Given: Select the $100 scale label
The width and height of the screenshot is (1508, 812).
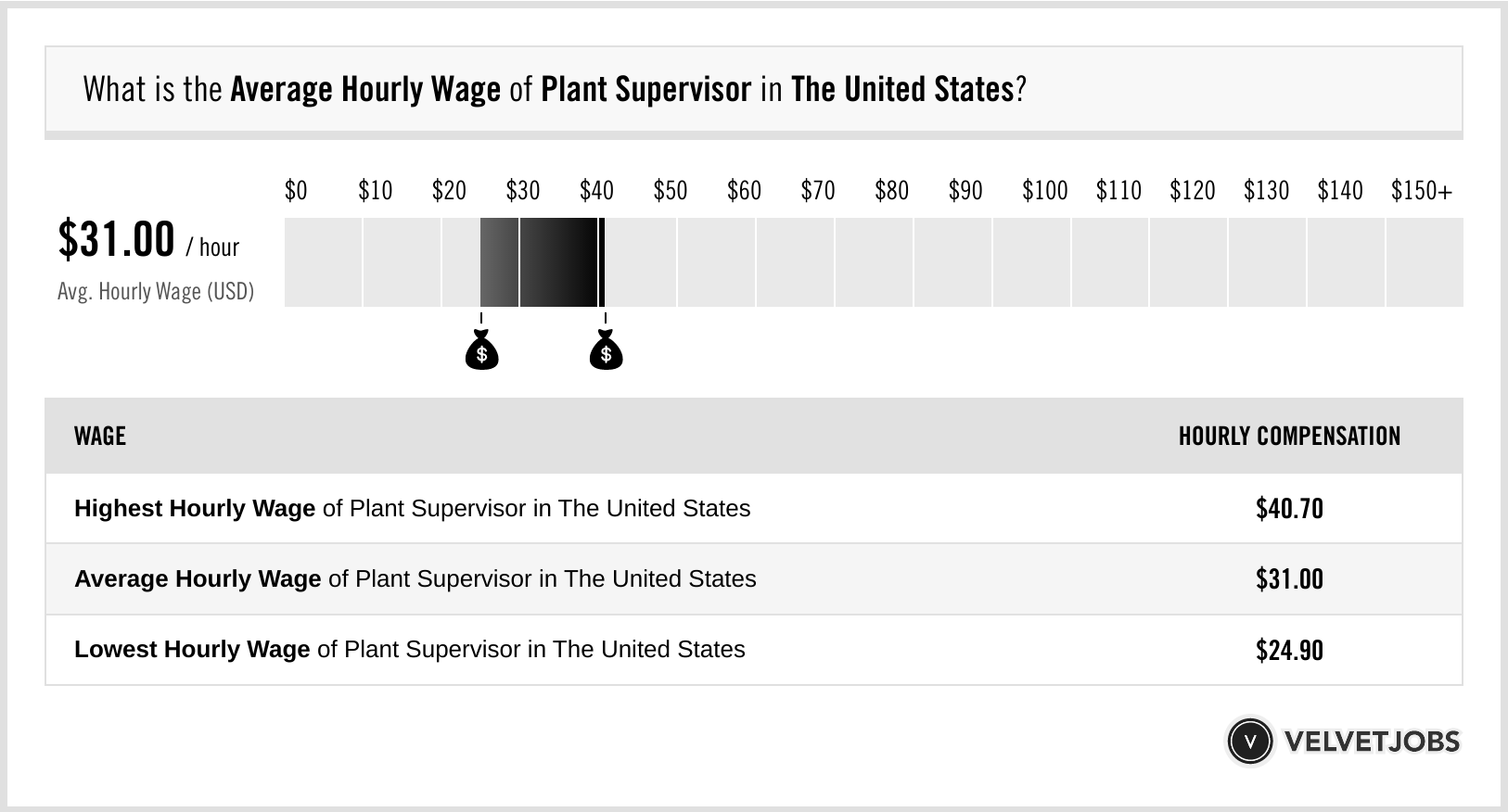Looking at the screenshot, I should coord(1044,191).
